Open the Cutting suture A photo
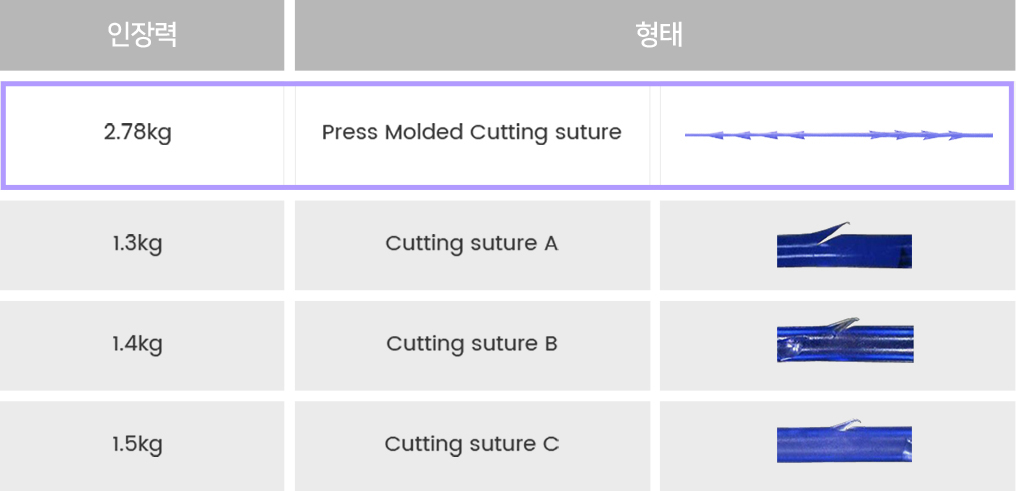This screenshot has width=1016, height=491. pos(844,245)
